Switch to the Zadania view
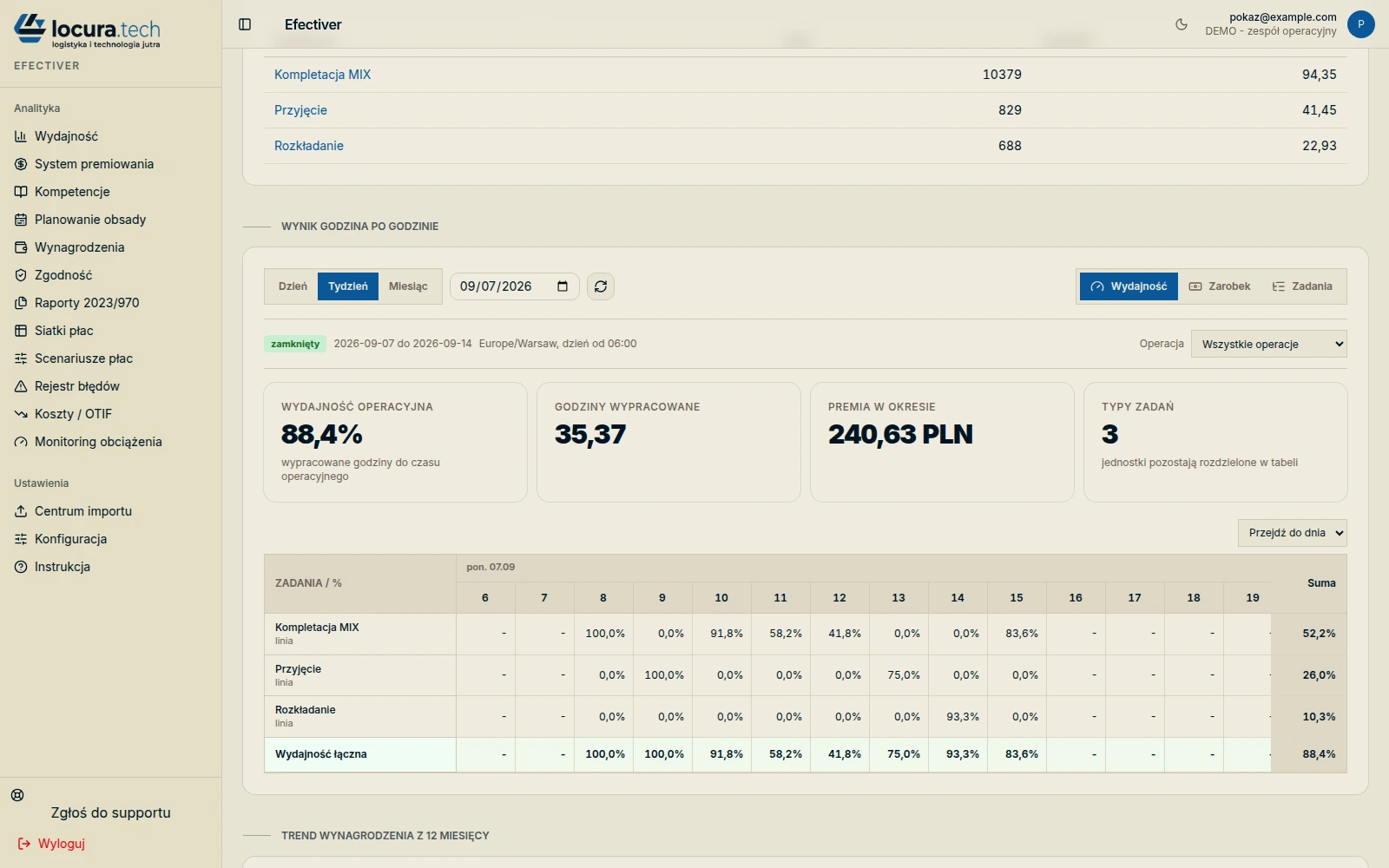This screenshot has width=1389, height=868. point(1302,286)
